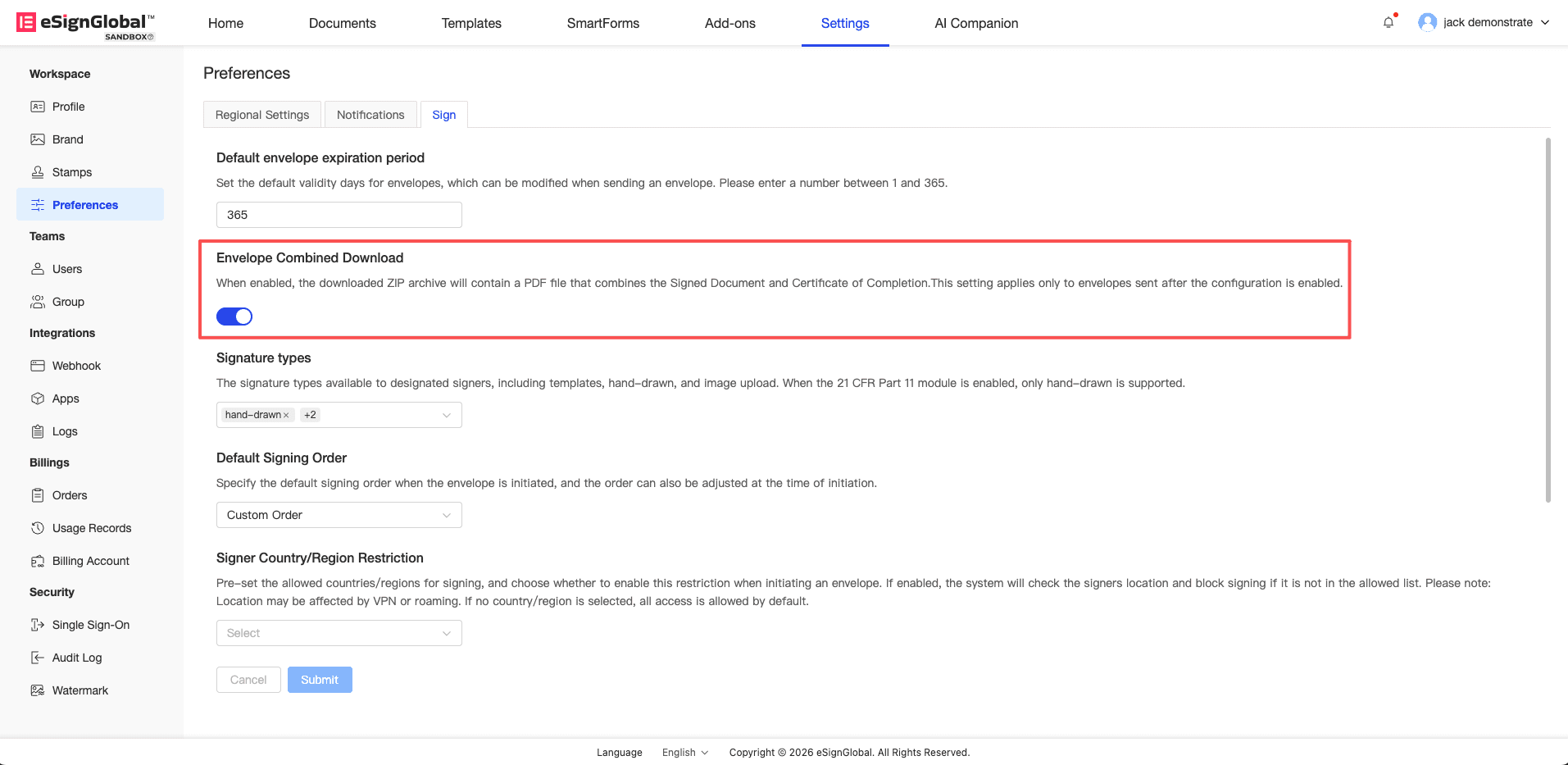Switch to the Regional Settings tab

click(x=262, y=115)
